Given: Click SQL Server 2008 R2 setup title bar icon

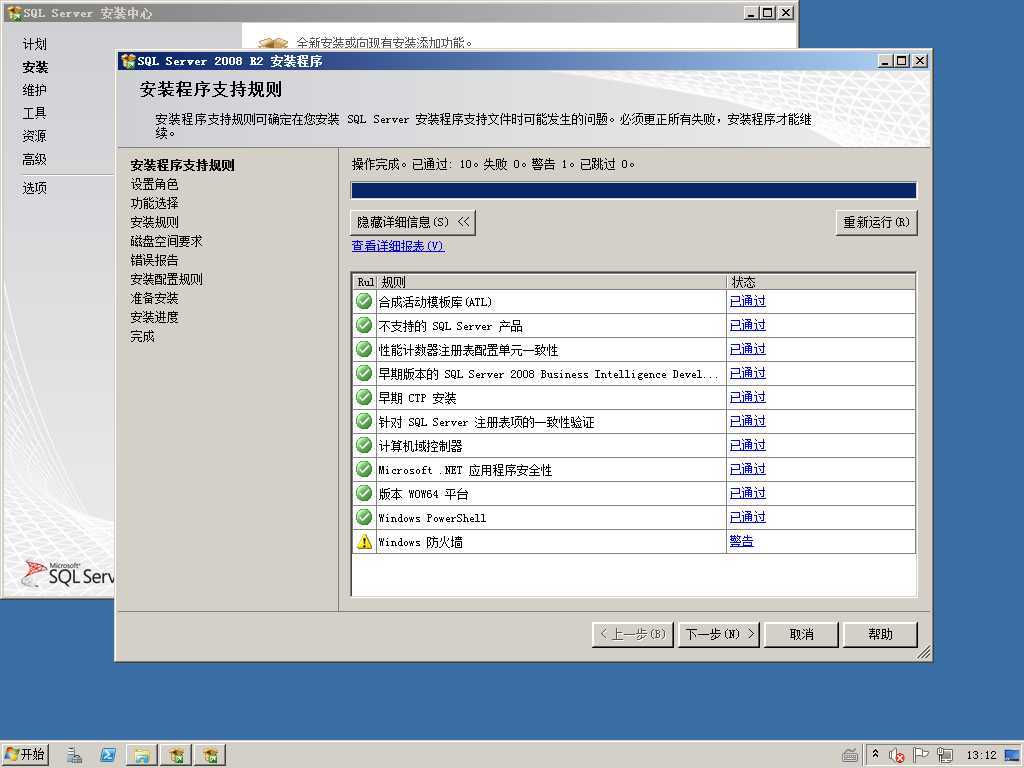Looking at the screenshot, I should click(x=128, y=61).
